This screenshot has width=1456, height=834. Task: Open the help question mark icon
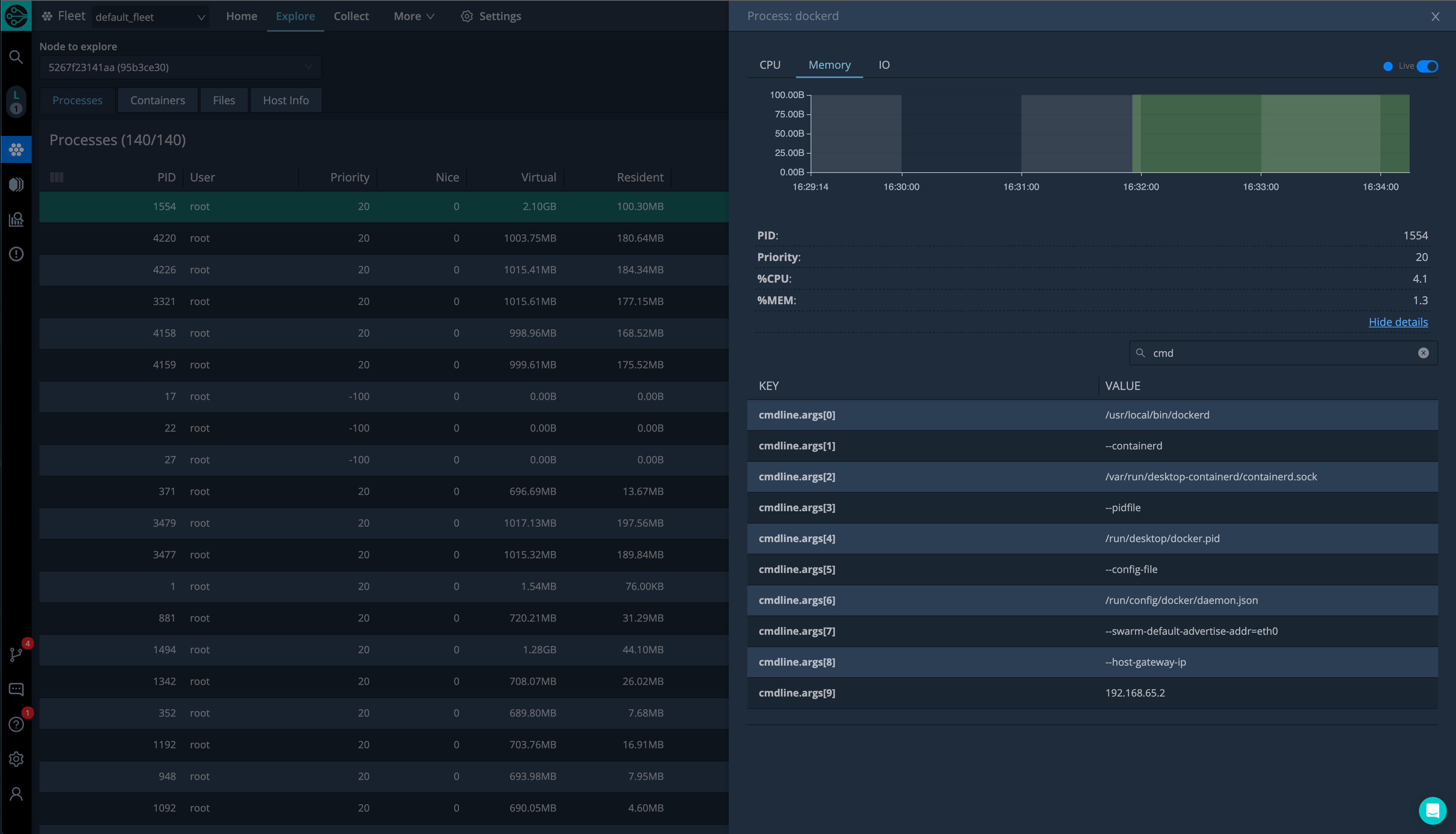(16, 724)
